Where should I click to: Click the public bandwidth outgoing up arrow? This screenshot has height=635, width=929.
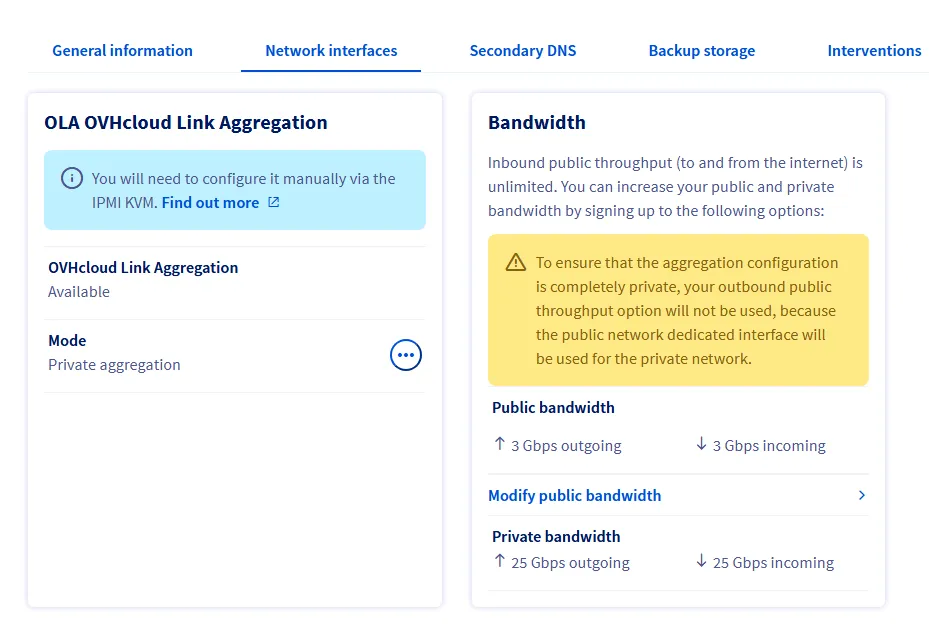500,445
